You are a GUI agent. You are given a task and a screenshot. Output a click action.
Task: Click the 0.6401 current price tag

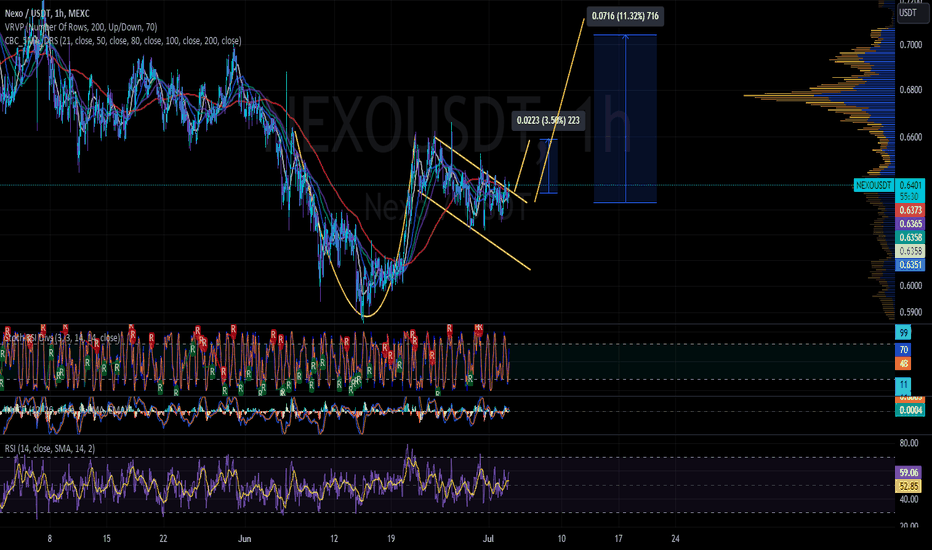(x=910, y=186)
